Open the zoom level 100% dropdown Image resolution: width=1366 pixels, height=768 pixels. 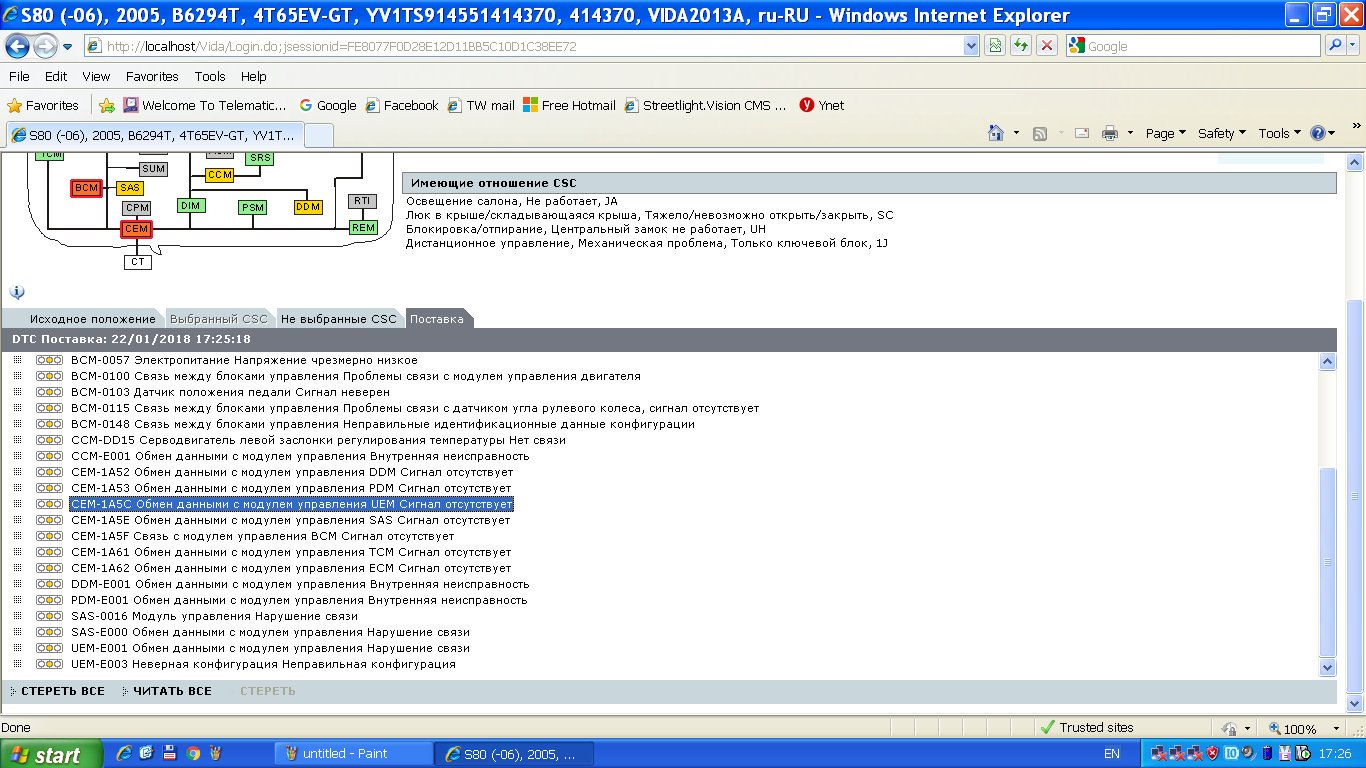coord(1337,729)
